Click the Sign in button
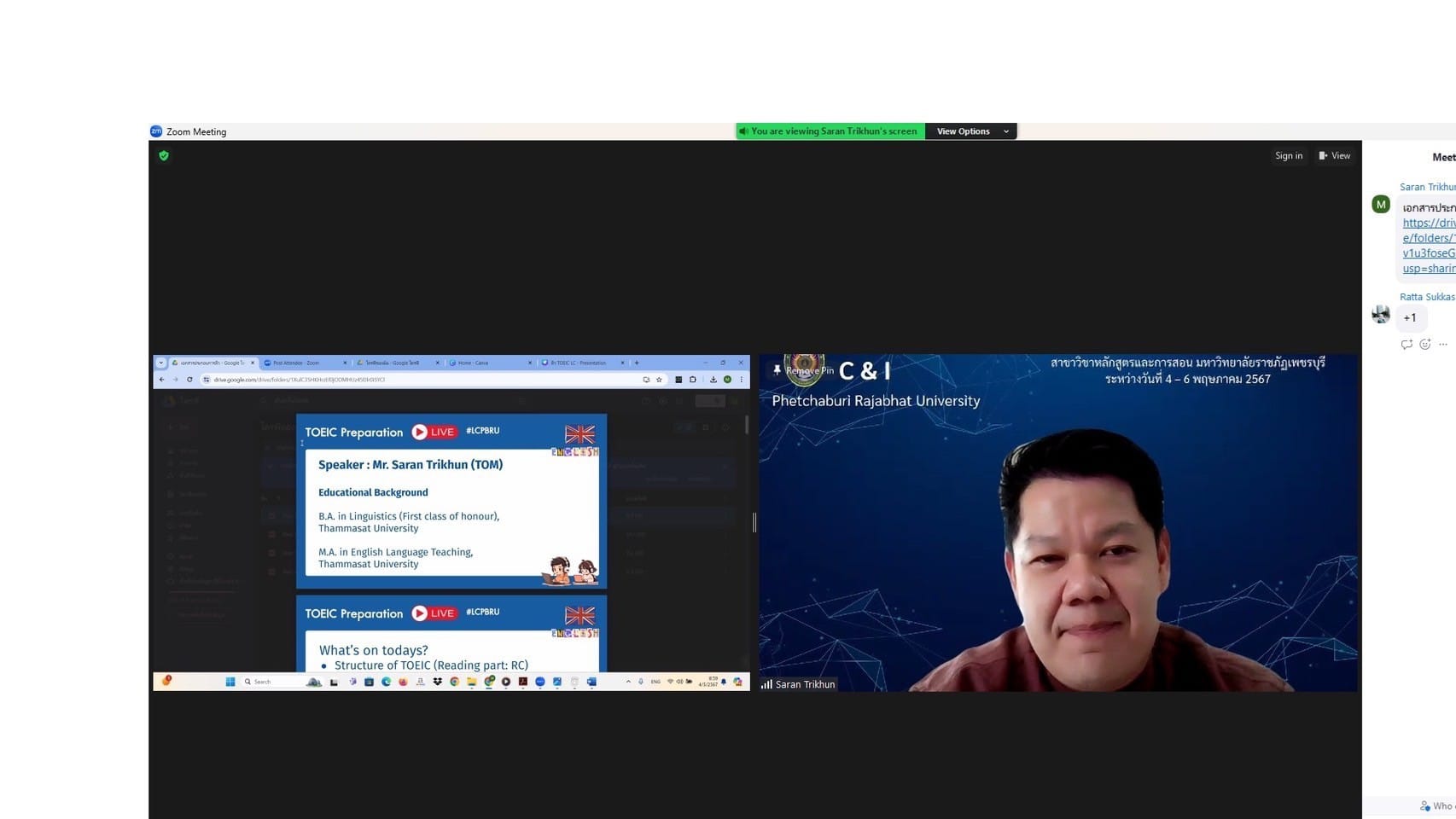Screen dimensions: 1456x819 tap(1288, 155)
